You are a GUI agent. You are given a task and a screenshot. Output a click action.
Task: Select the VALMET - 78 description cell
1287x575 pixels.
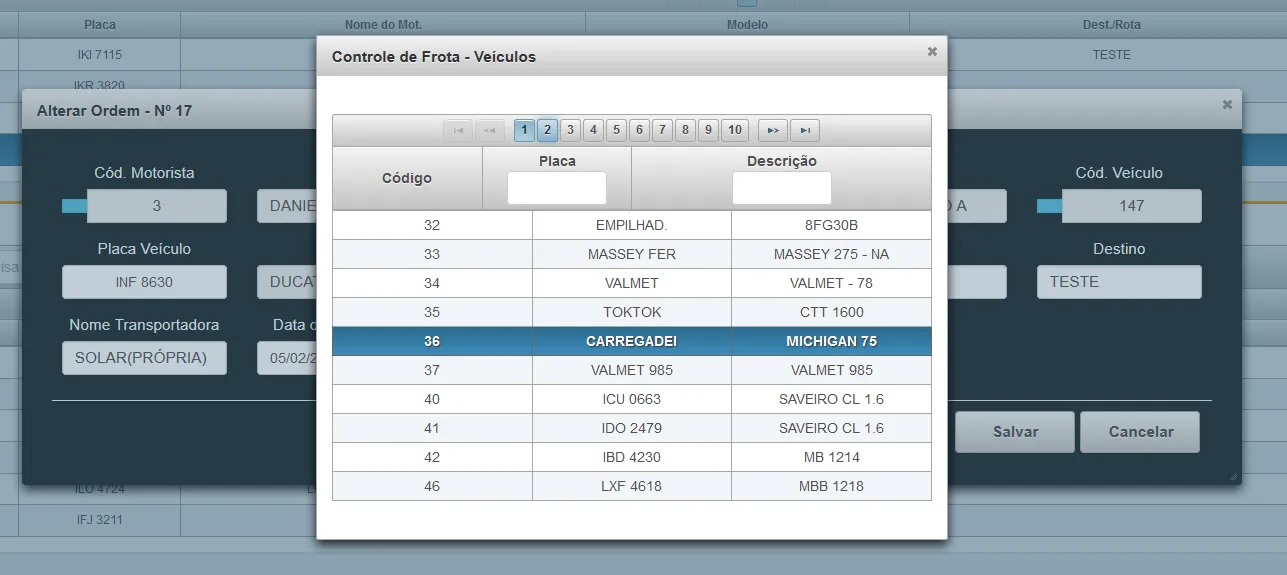click(x=831, y=283)
